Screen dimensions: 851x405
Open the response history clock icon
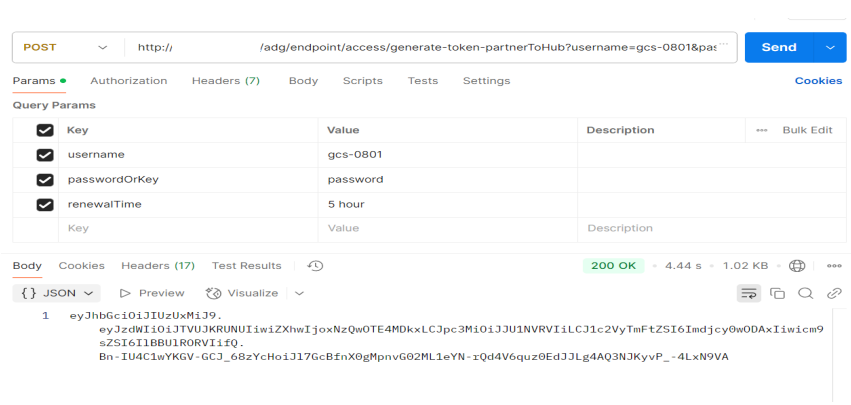[x=315, y=266]
